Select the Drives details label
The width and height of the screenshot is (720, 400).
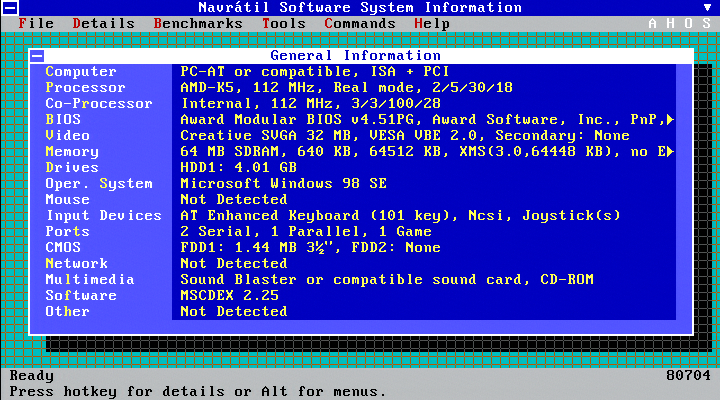click(72, 168)
